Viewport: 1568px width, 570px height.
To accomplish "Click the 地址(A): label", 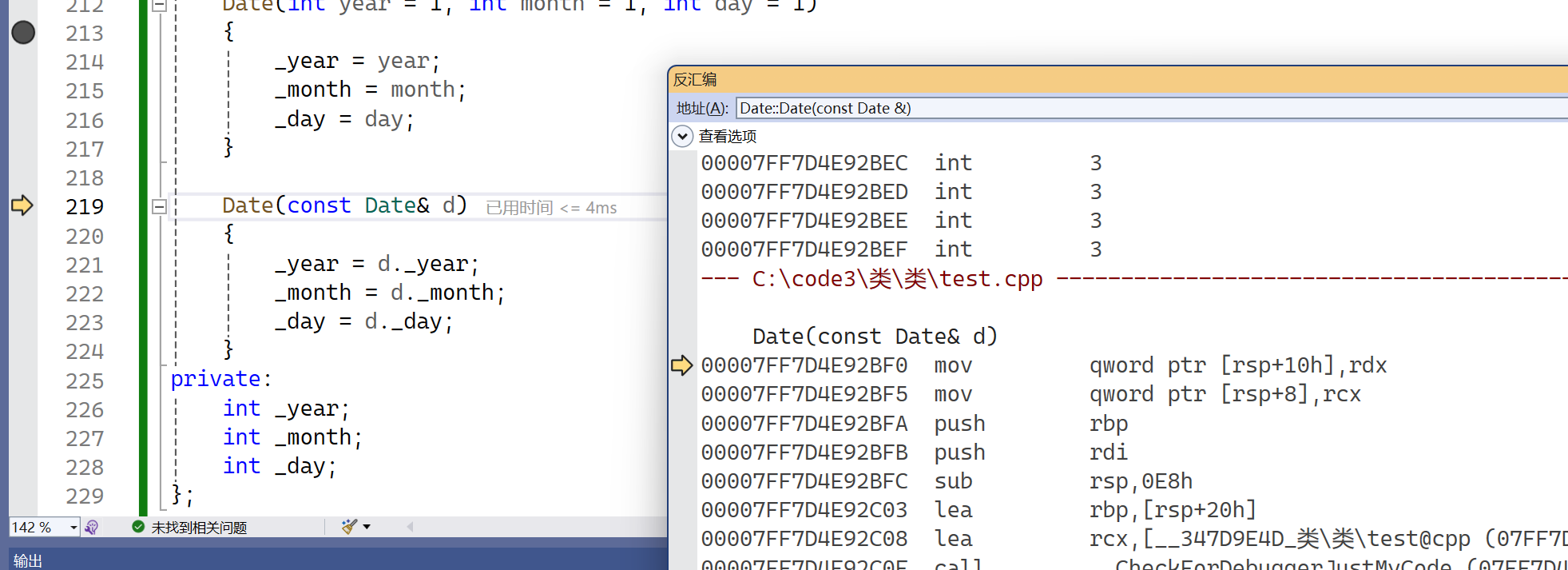I will (702, 108).
